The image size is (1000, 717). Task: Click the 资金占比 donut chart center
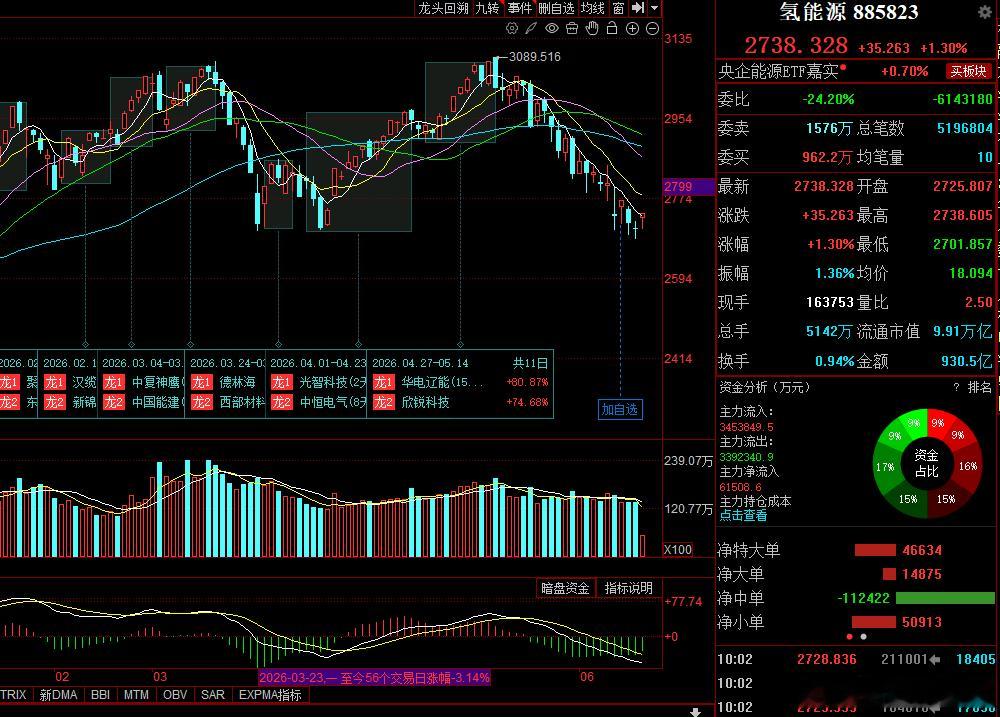point(926,463)
